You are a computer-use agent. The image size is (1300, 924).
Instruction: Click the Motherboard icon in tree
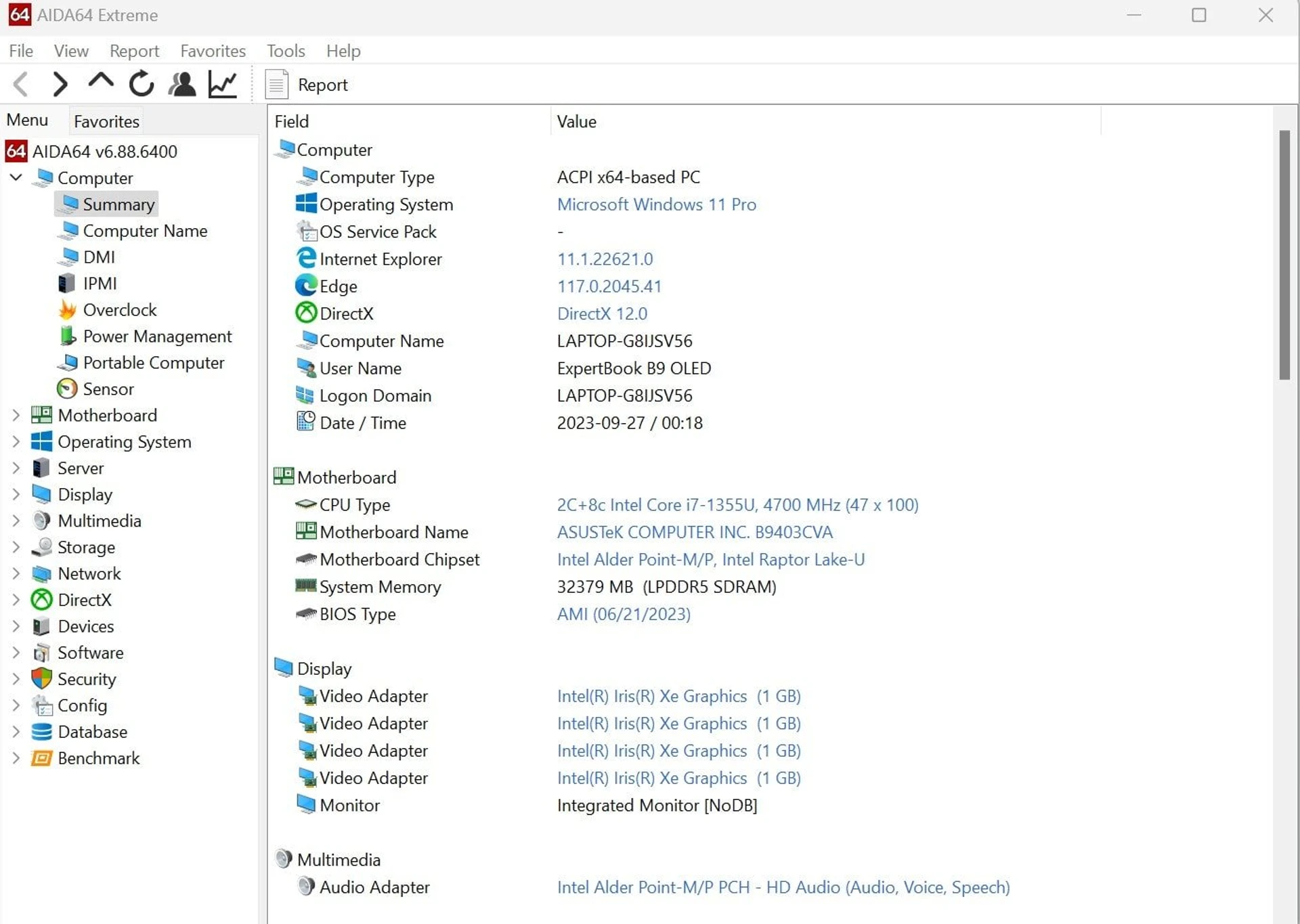[x=41, y=415]
